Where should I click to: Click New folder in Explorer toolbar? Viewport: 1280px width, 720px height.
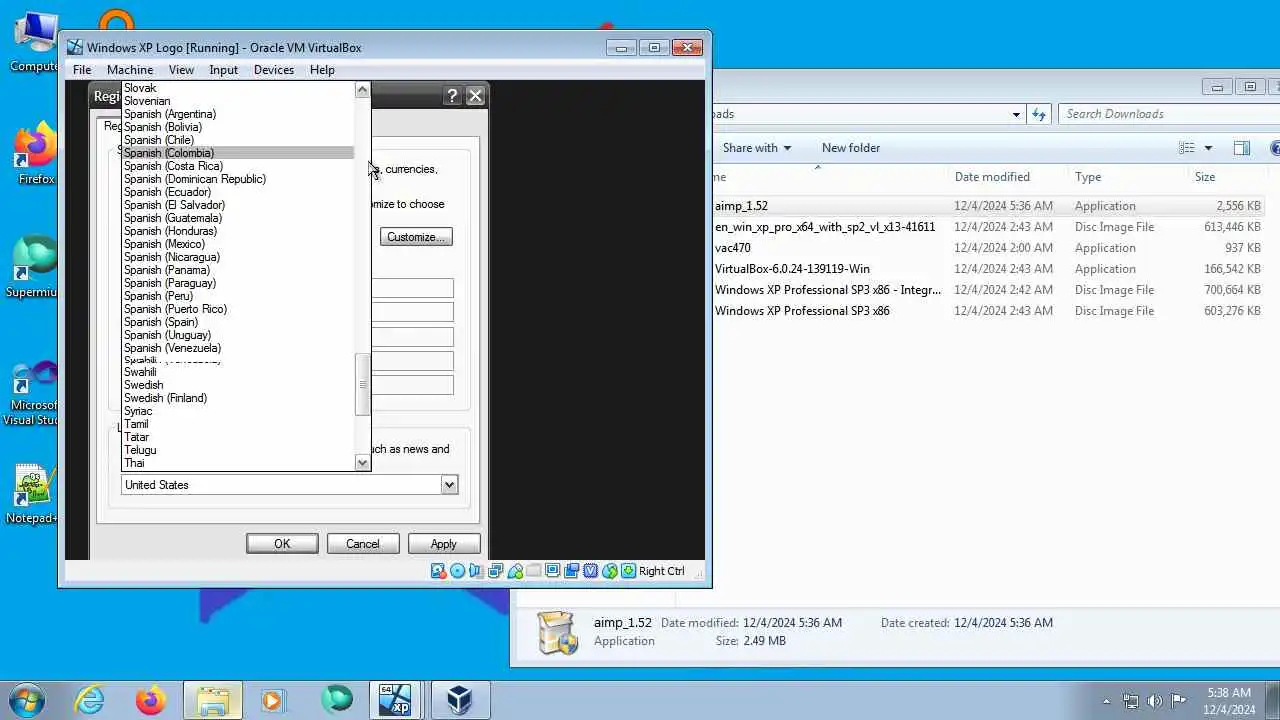click(851, 148)
